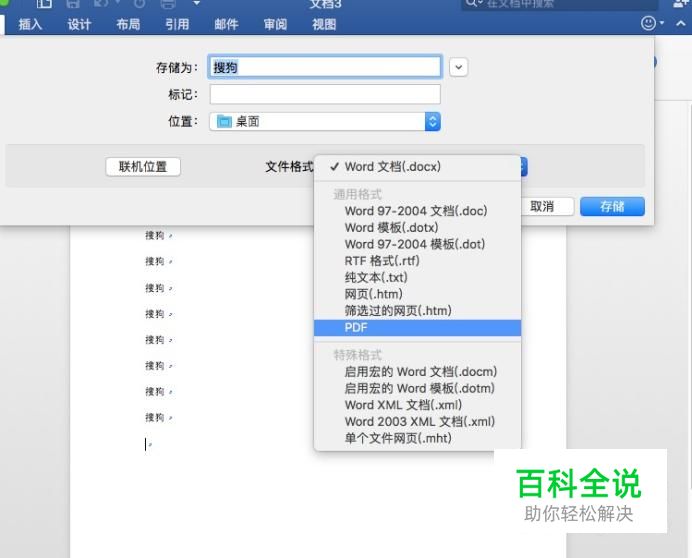Click the last 搜狗 line in document

[155, 418]
